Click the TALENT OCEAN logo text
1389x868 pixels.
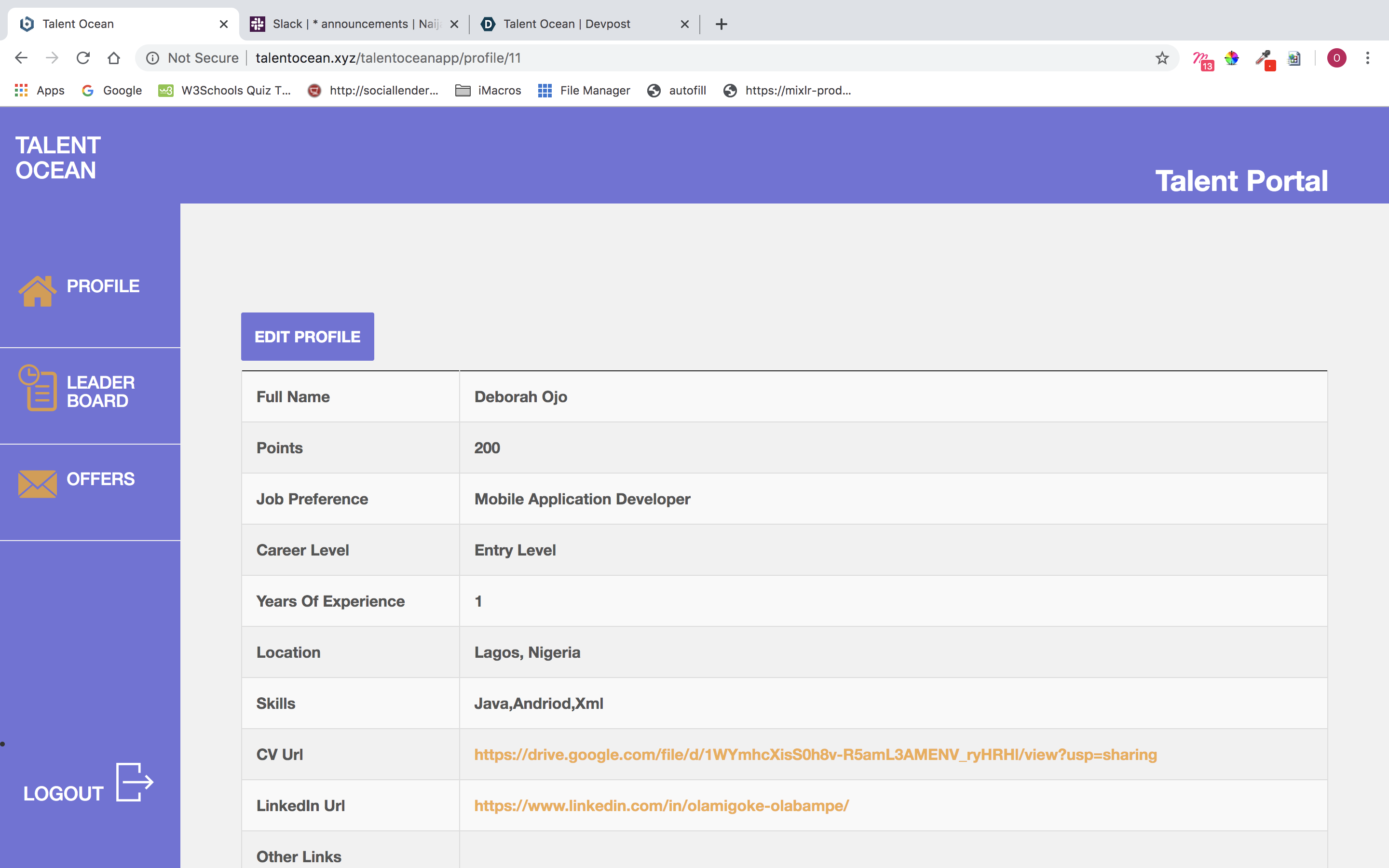click(58, 158)
